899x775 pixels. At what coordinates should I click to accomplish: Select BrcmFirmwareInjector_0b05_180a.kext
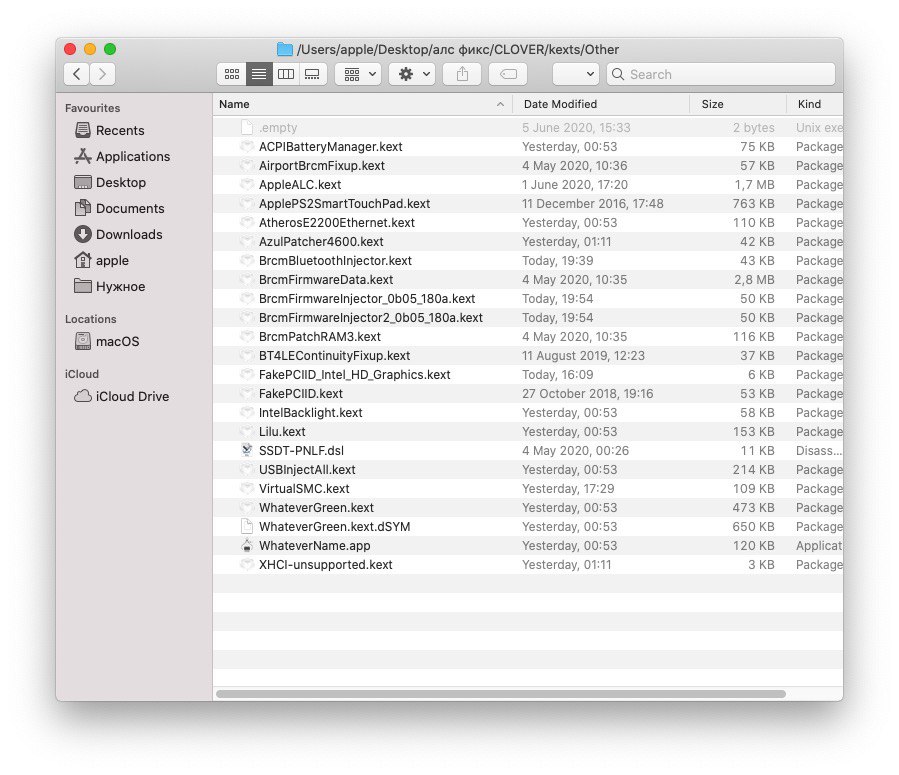click(527, 298)
